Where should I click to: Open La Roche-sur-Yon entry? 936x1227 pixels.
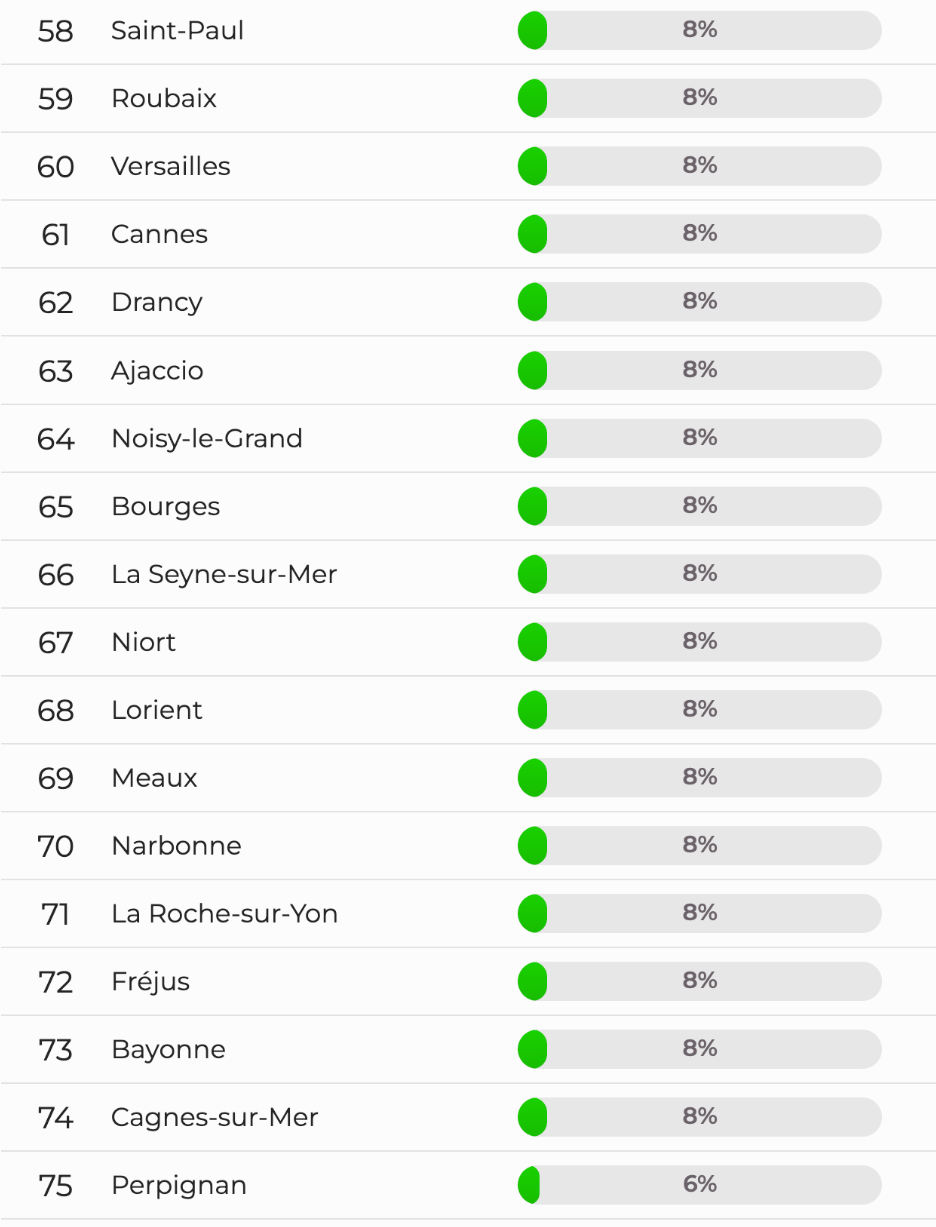click(468, 914)
